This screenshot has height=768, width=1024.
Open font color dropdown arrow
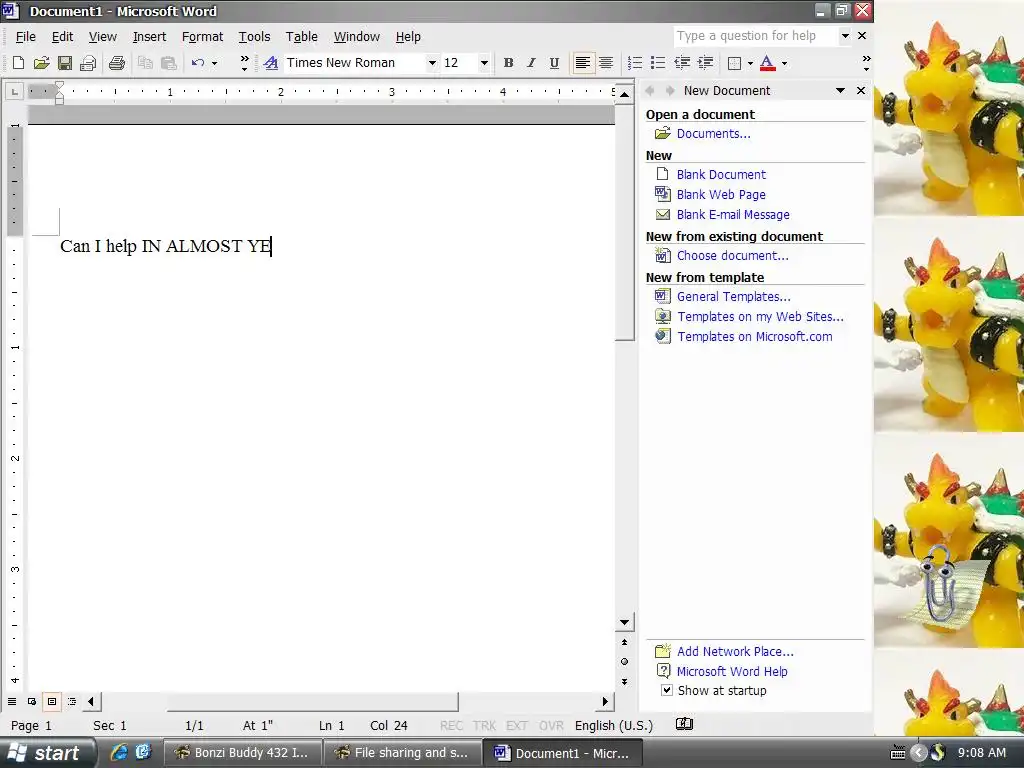point(784,63)
